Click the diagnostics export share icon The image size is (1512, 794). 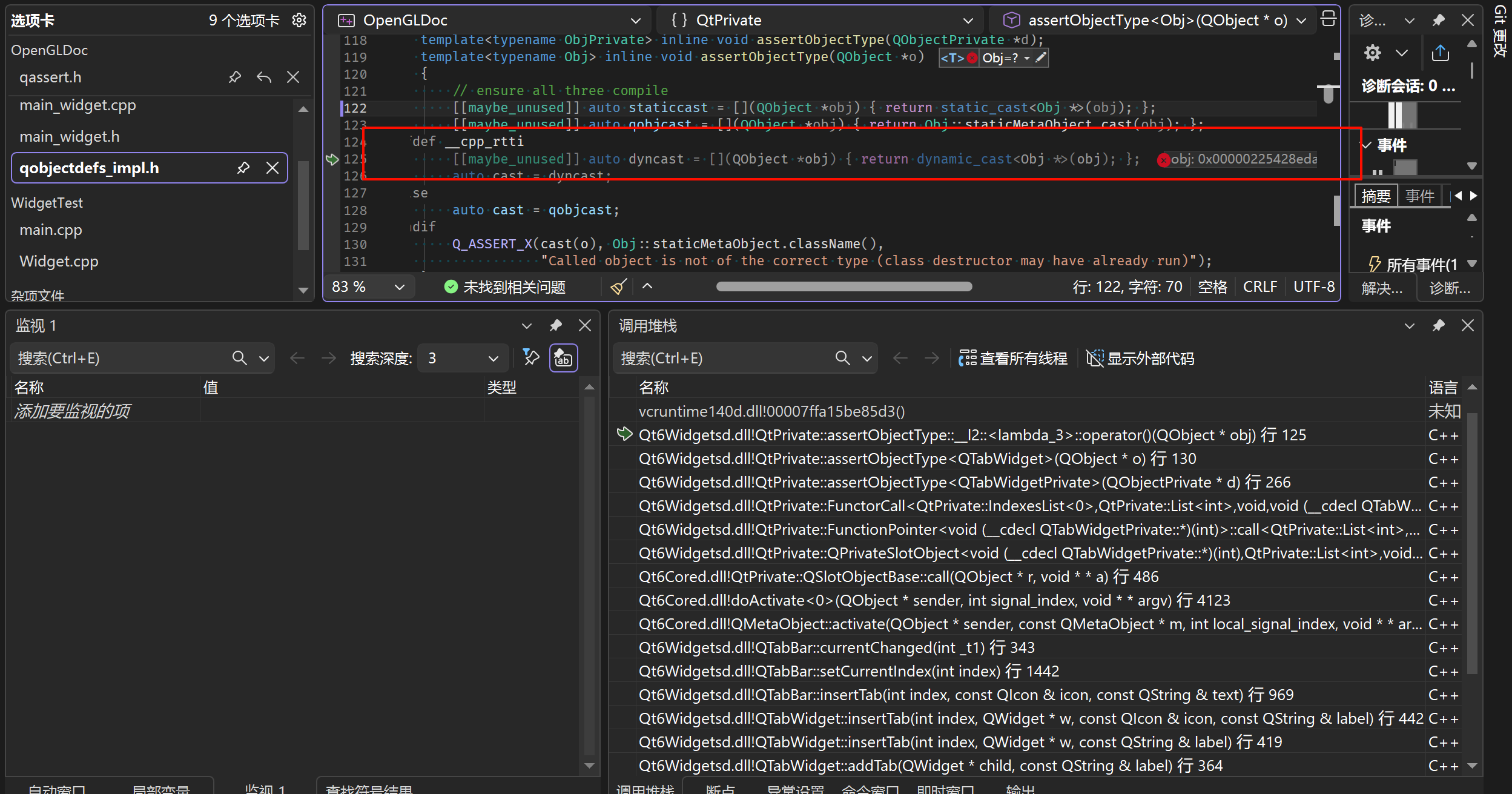[1440, 53]
